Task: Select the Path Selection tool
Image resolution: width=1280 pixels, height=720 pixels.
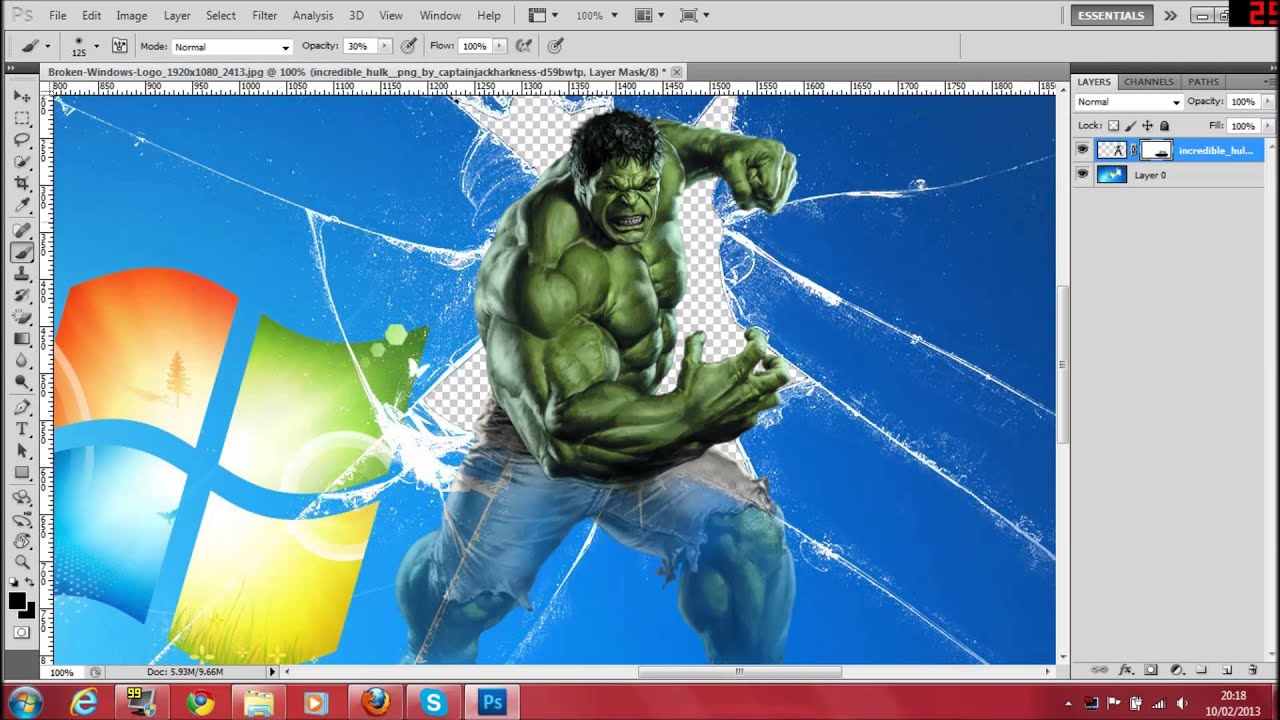Action: [21, 451]
